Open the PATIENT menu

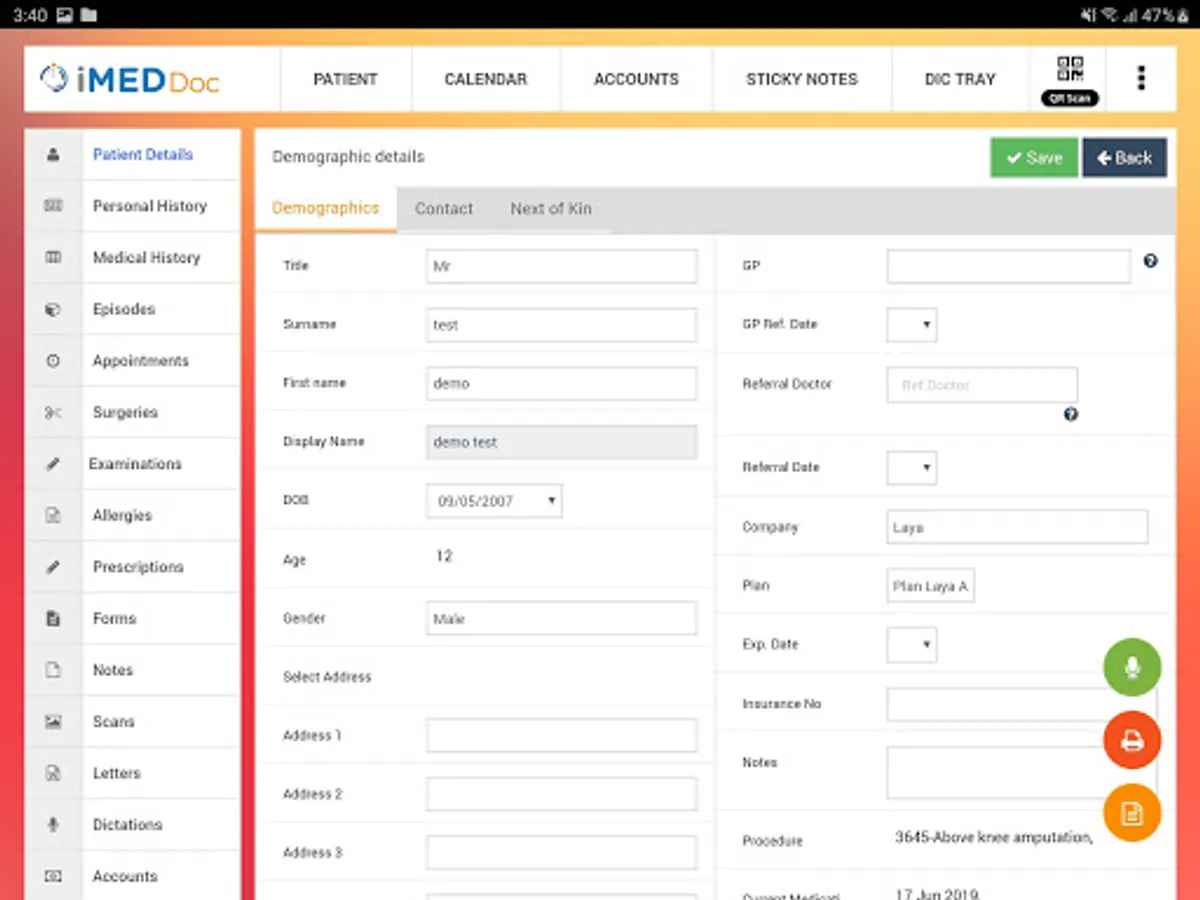[x=345, y=79]
